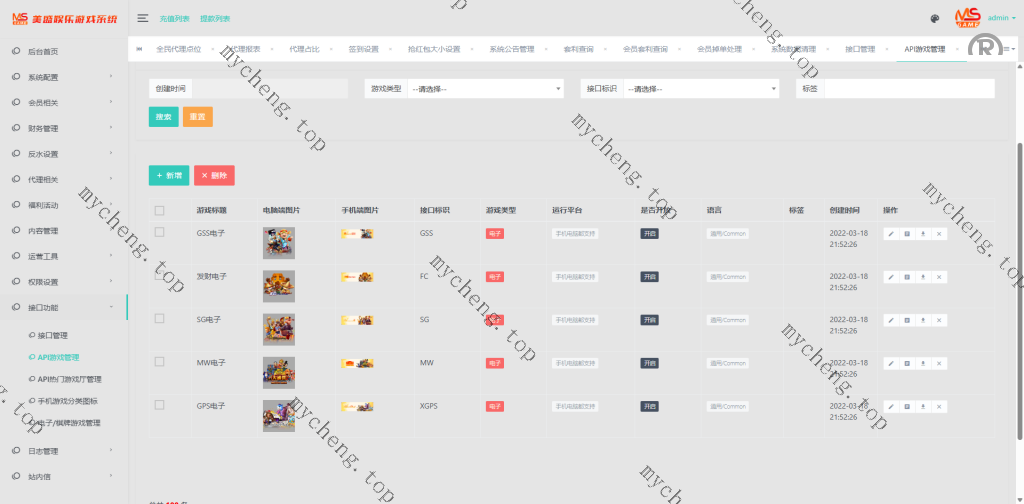Viewport: 1024px width, 504px height.
Task: Open the theme palette icon
Action: (935, 18)
